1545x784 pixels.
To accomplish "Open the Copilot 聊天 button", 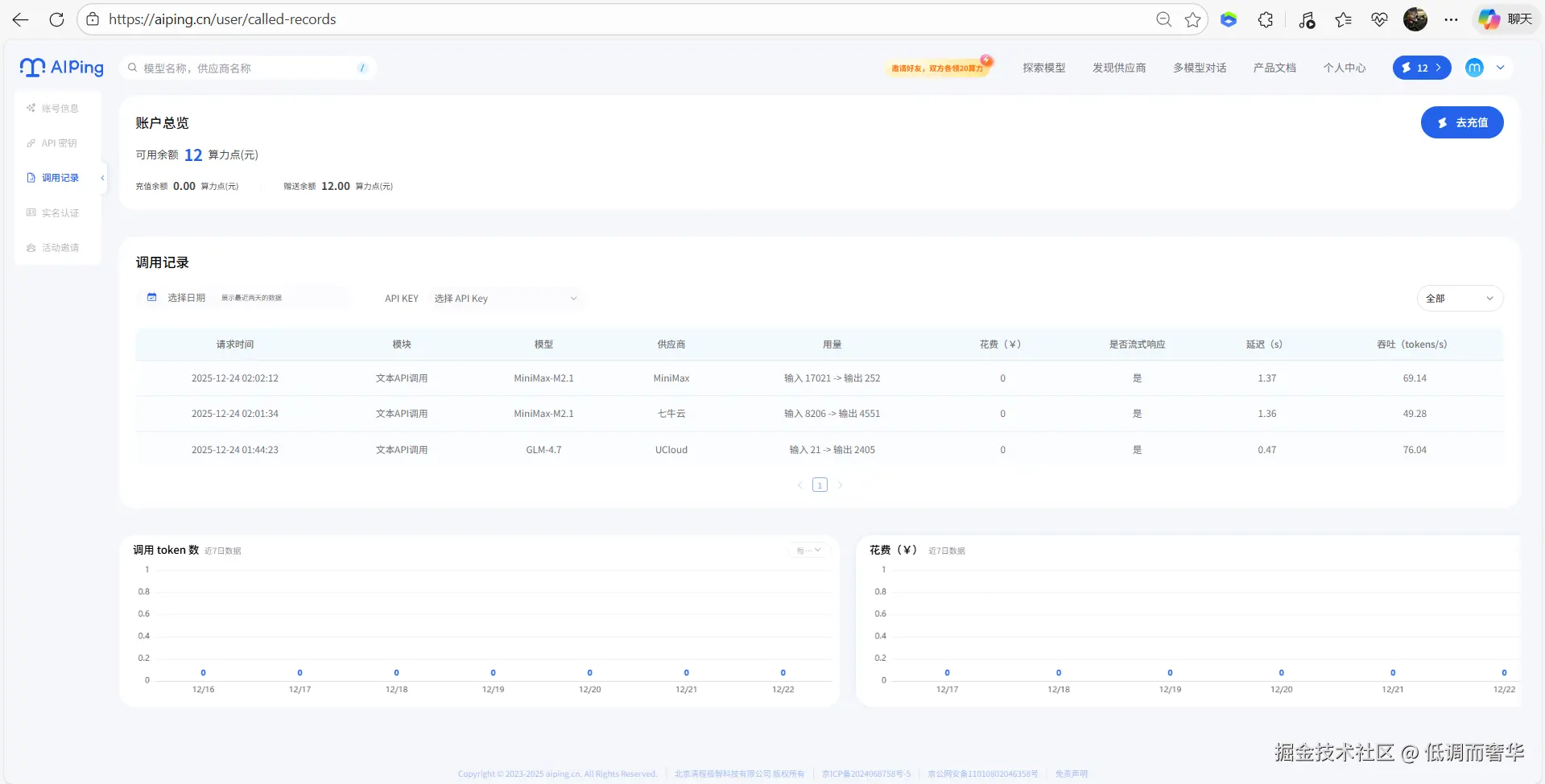I will coord(1506,19).
